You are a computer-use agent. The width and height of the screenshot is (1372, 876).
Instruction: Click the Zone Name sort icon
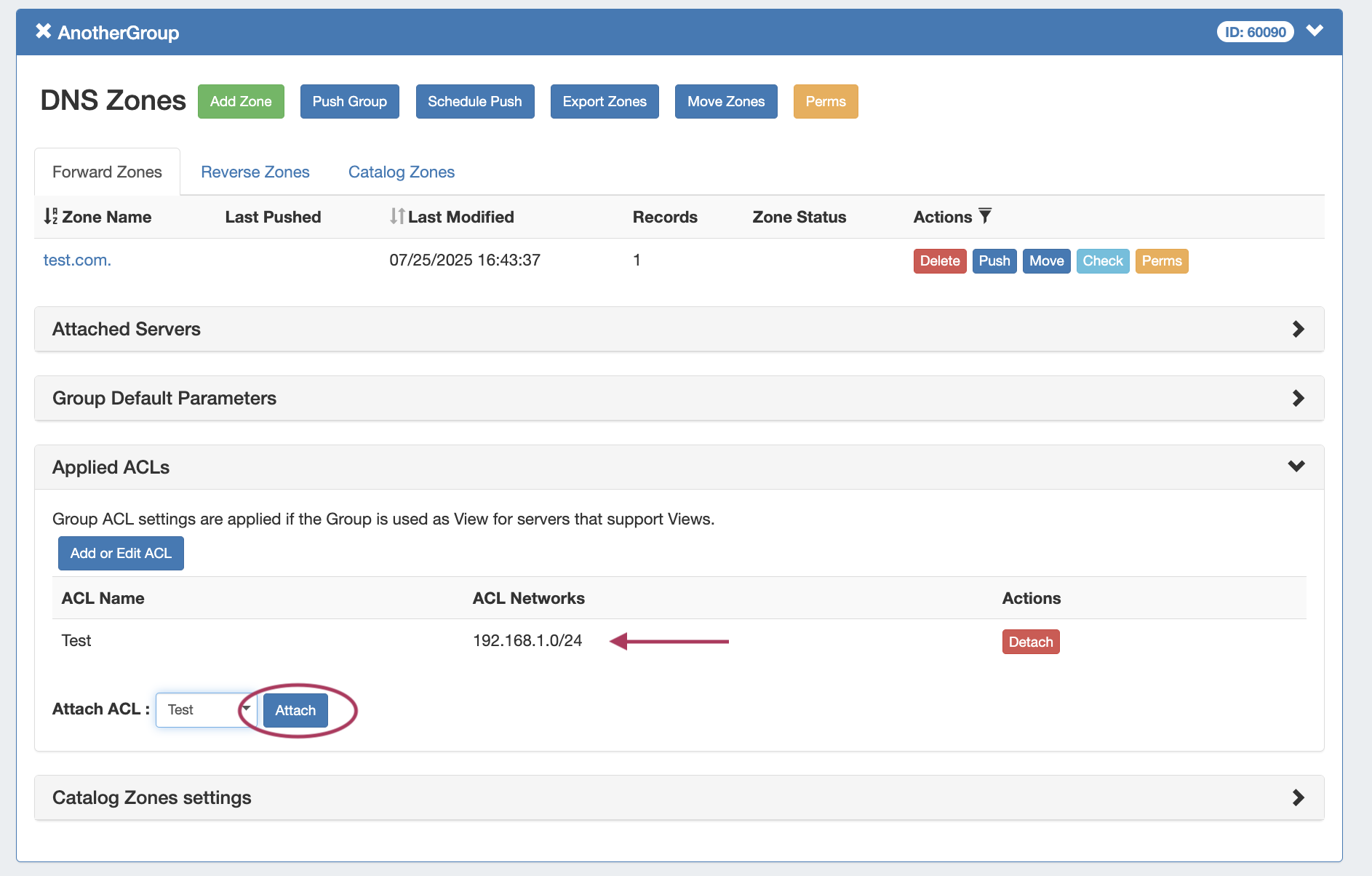50,216
